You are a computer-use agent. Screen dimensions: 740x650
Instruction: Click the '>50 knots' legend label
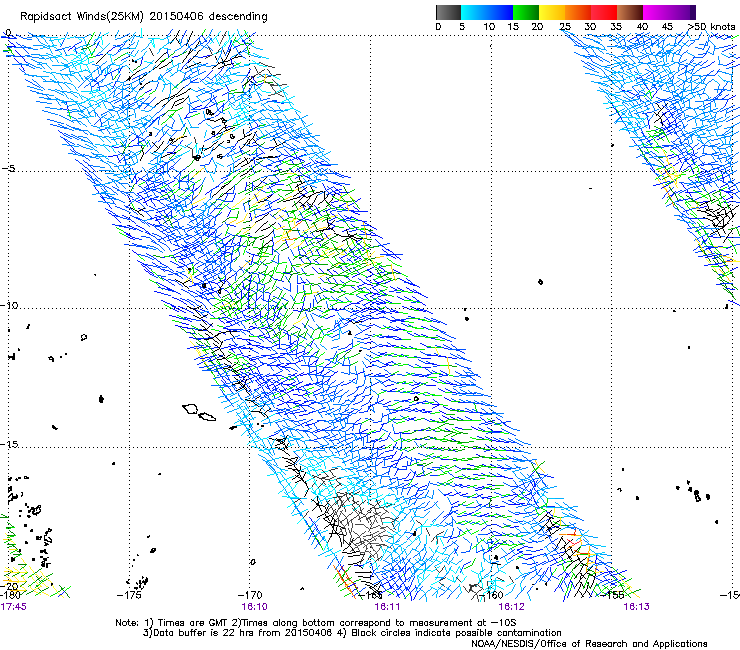(x=711, y=27)
